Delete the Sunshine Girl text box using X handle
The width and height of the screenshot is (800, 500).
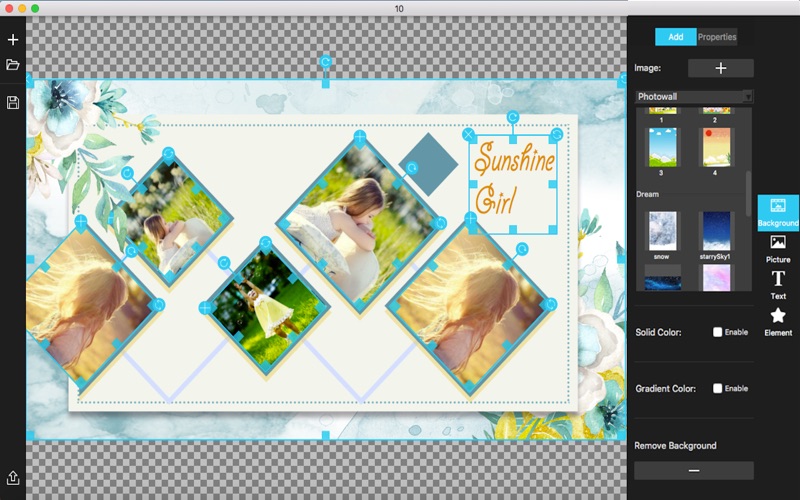pyautogui.click(x=468, y=134)
